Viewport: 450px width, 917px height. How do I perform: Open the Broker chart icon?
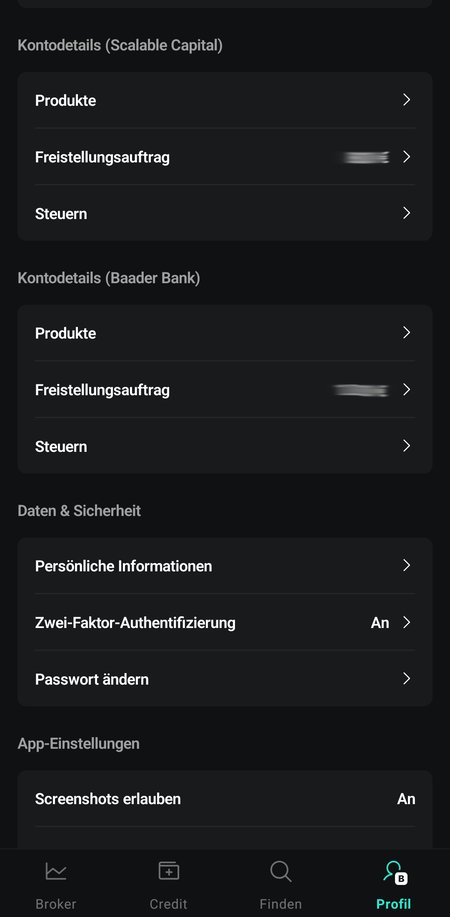tap(56, 871)
